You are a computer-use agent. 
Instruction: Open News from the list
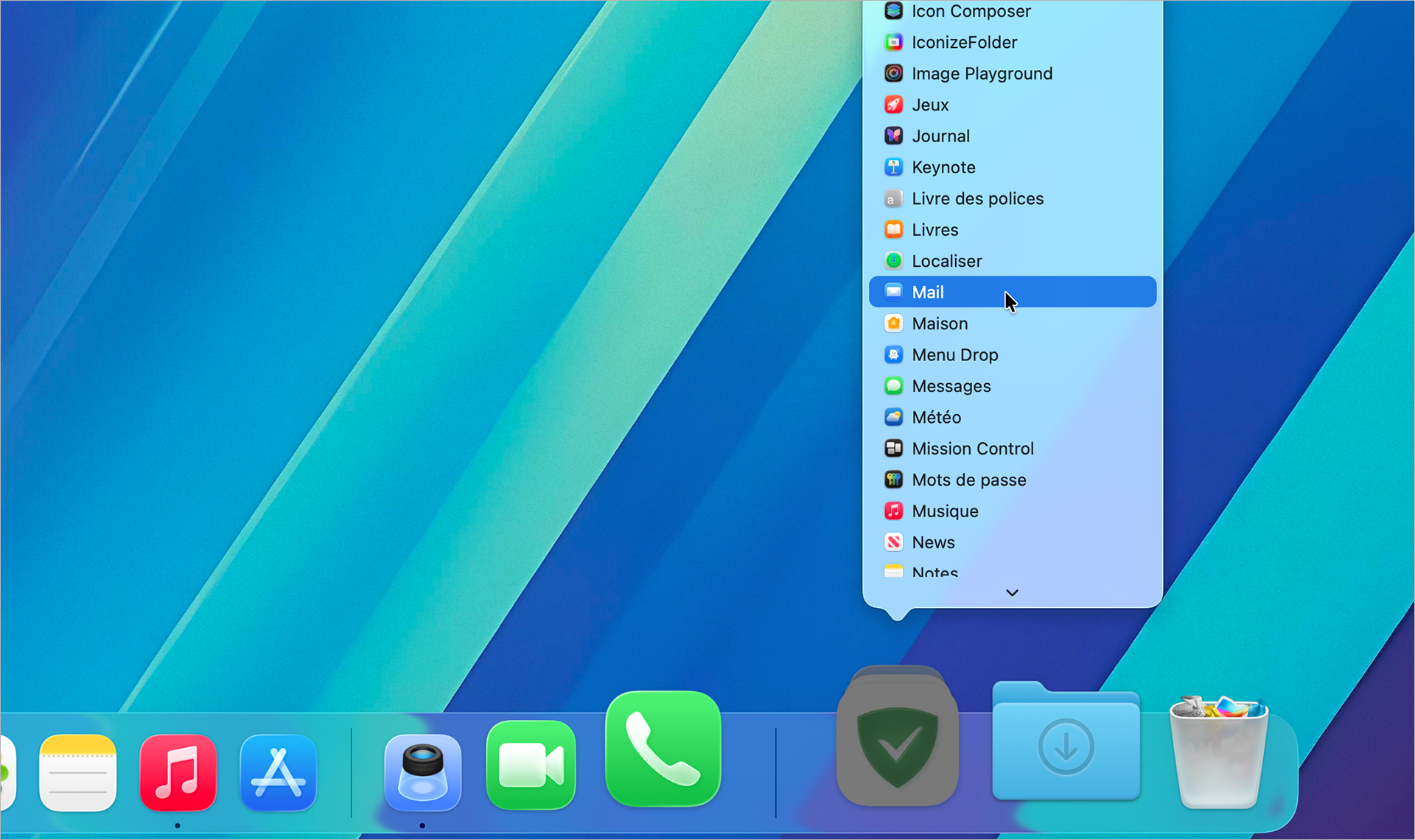tap(933, 542)
